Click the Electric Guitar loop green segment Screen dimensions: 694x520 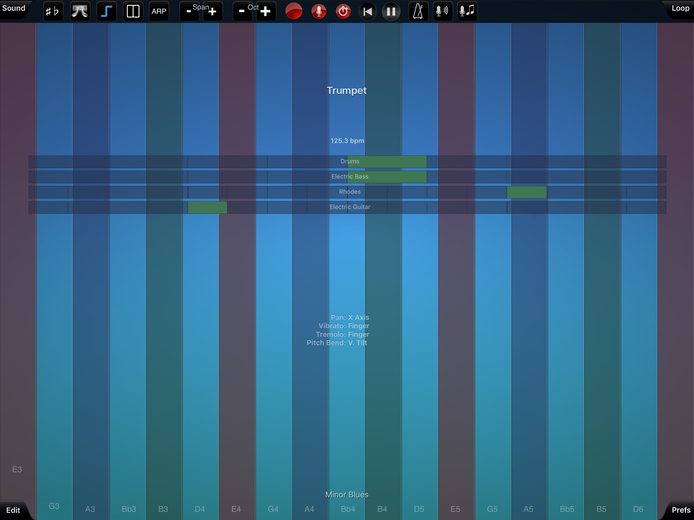click(207, 207)
